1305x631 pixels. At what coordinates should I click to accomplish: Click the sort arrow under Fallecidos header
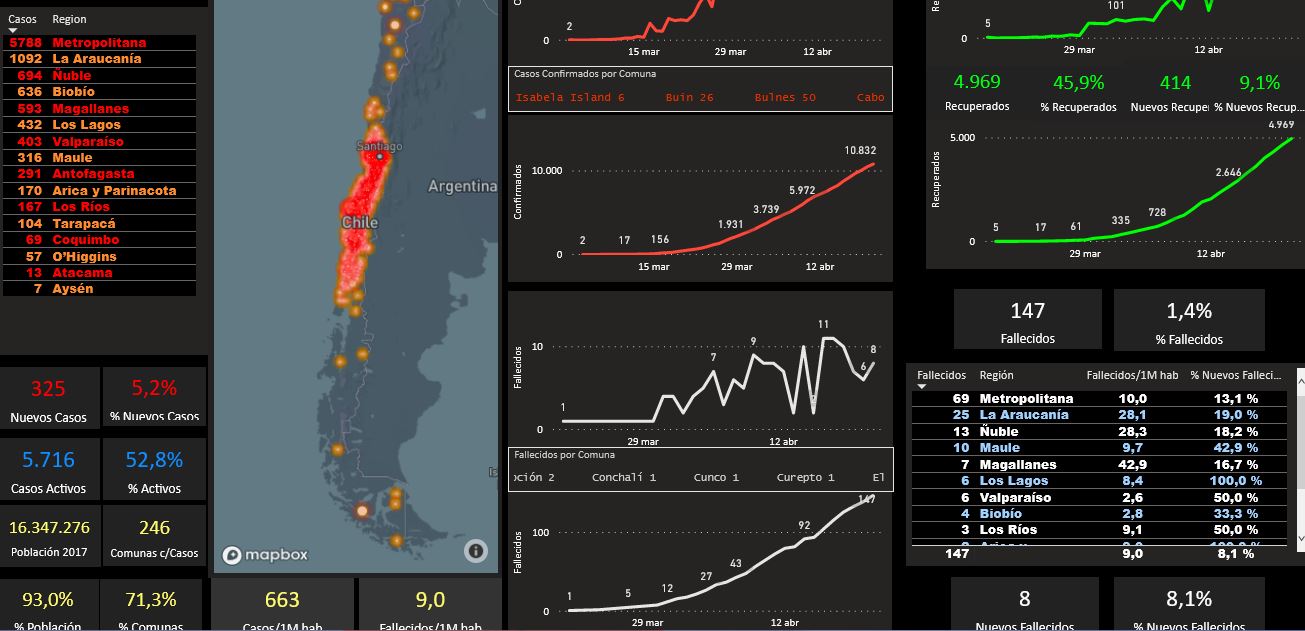point(922,387)
